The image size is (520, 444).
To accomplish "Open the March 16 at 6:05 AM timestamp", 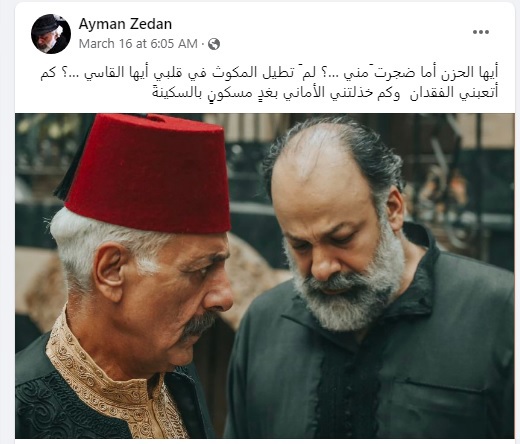I will tap(138, 44).
